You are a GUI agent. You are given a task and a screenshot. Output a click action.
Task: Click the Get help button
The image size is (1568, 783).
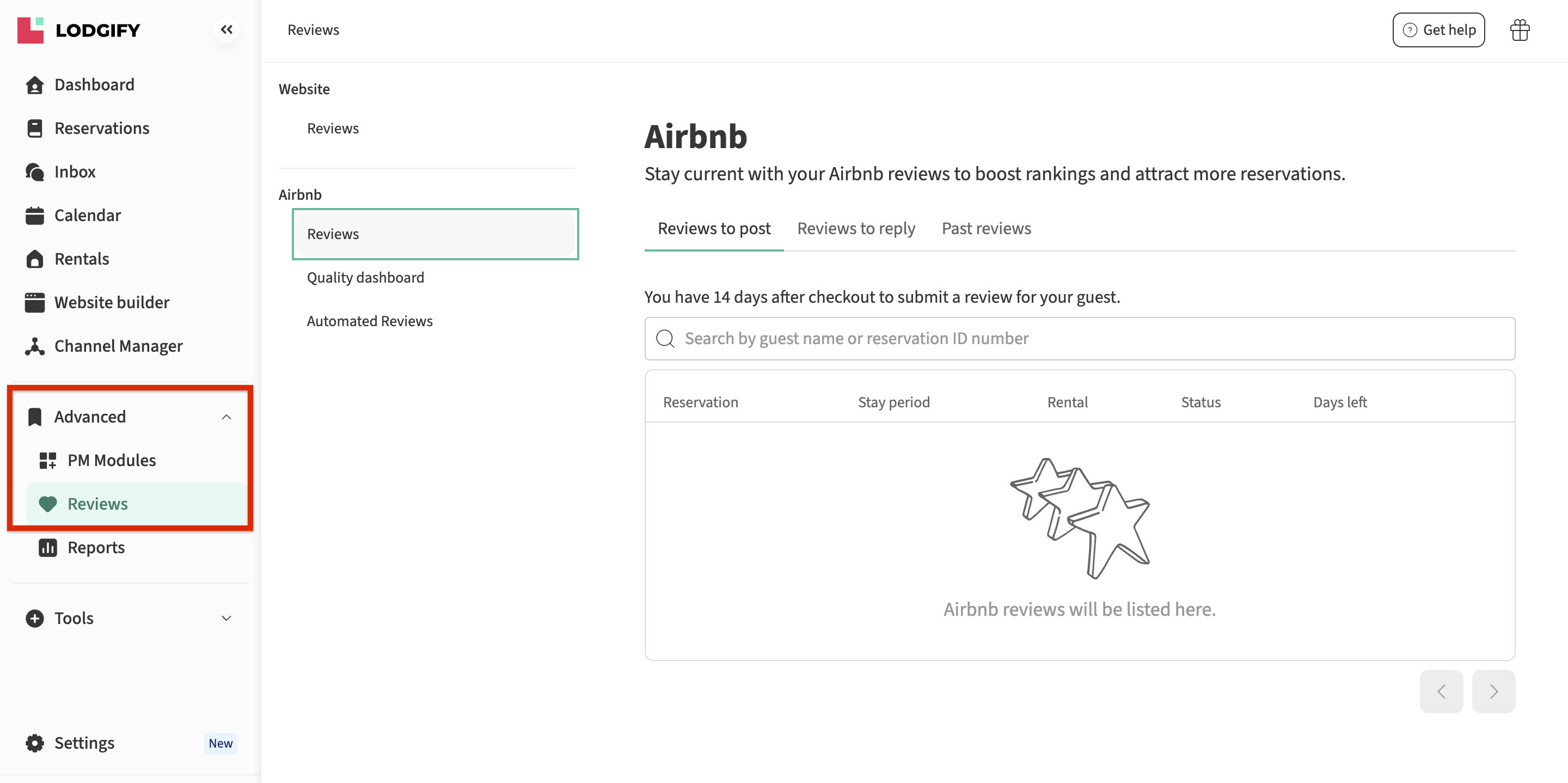point(1438,30)
